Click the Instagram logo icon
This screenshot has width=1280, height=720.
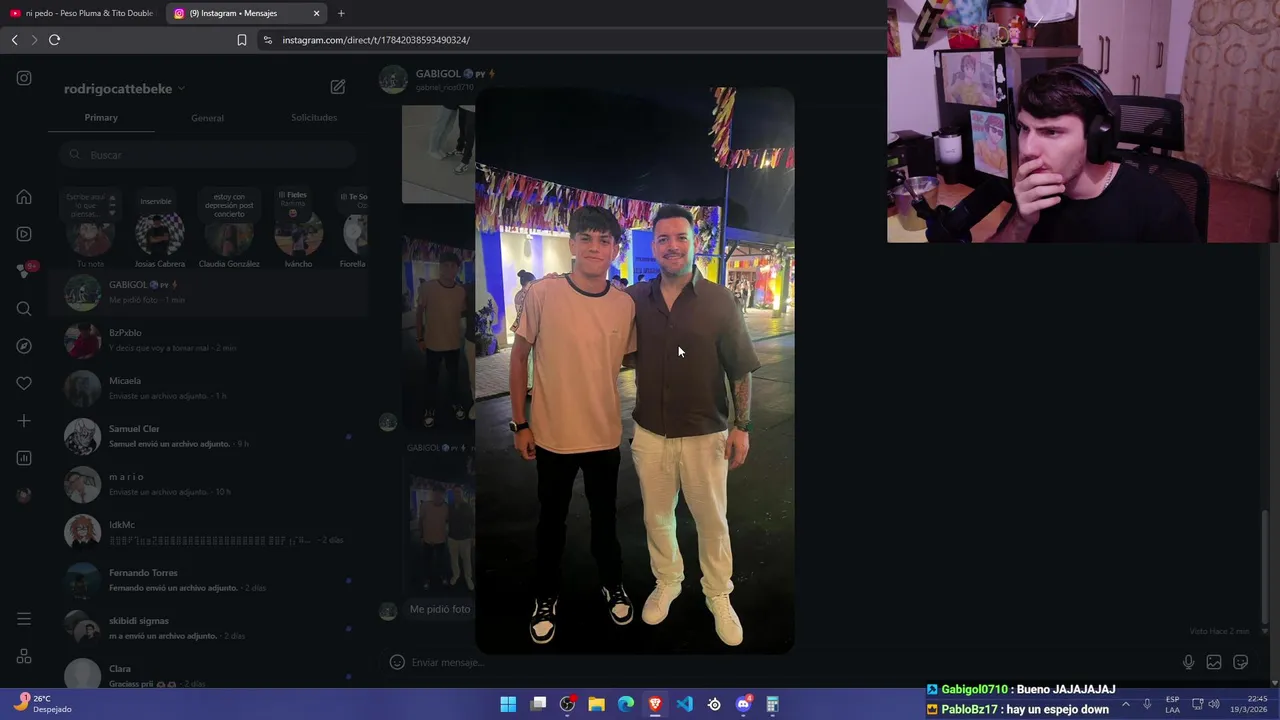tap(24, 78)
